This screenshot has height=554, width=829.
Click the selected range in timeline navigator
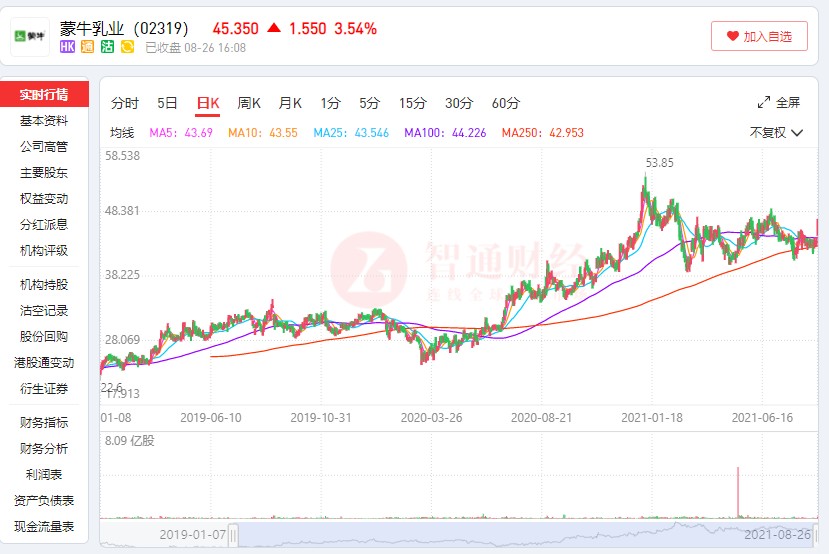526,535
